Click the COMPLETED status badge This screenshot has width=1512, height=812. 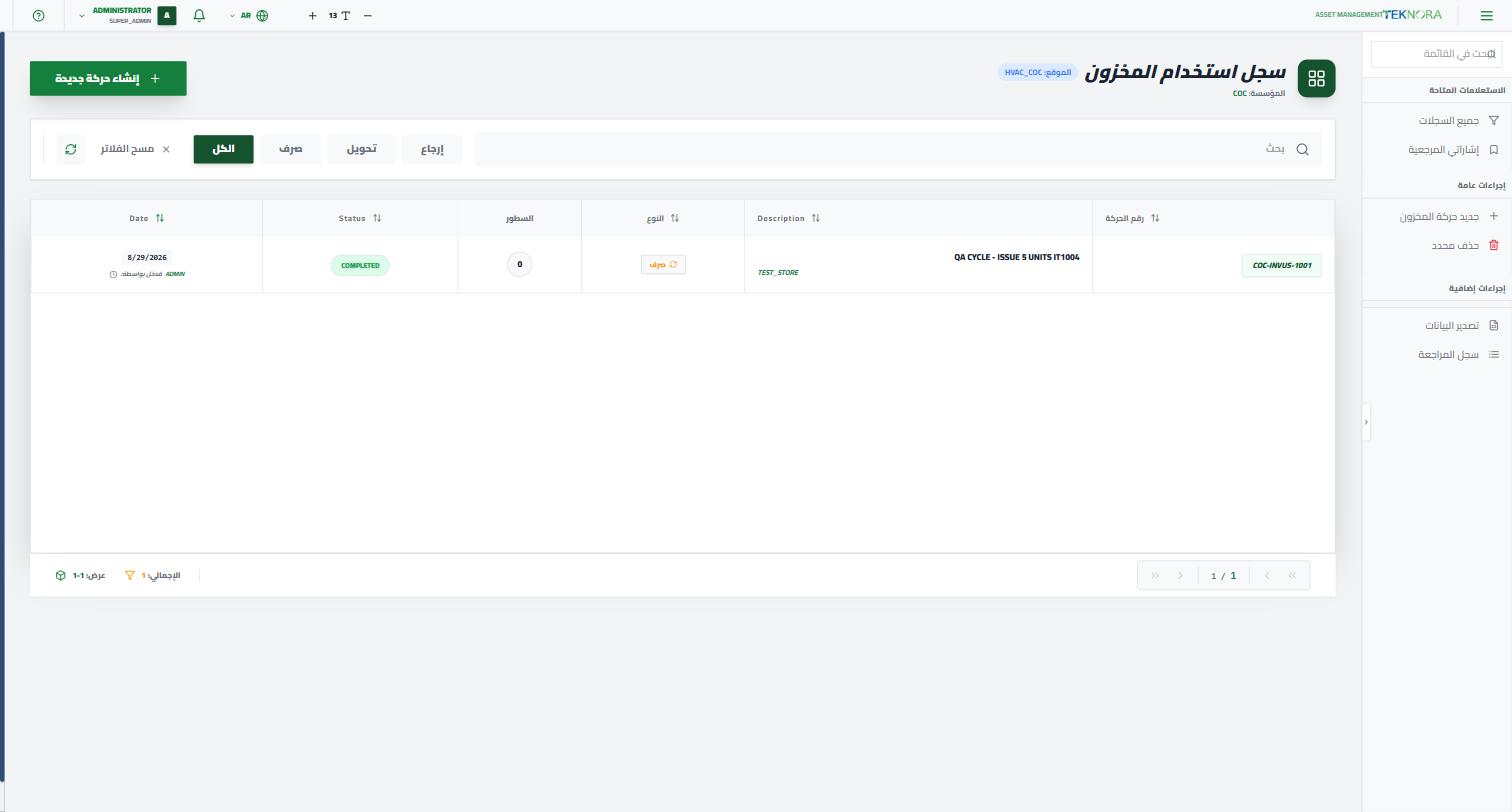click(360, 265)
